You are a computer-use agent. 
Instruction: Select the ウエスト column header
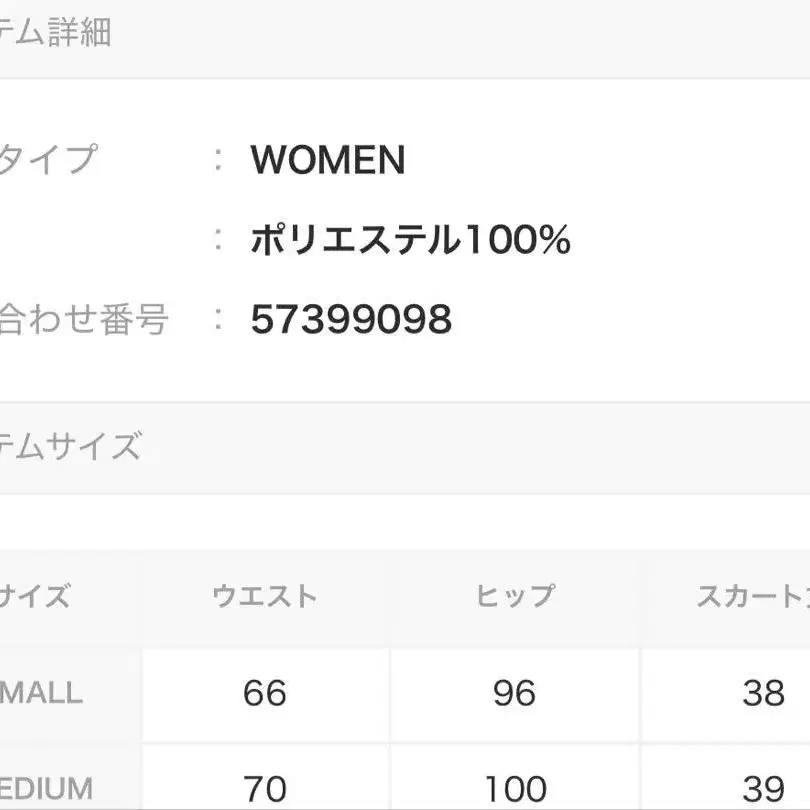265,597
